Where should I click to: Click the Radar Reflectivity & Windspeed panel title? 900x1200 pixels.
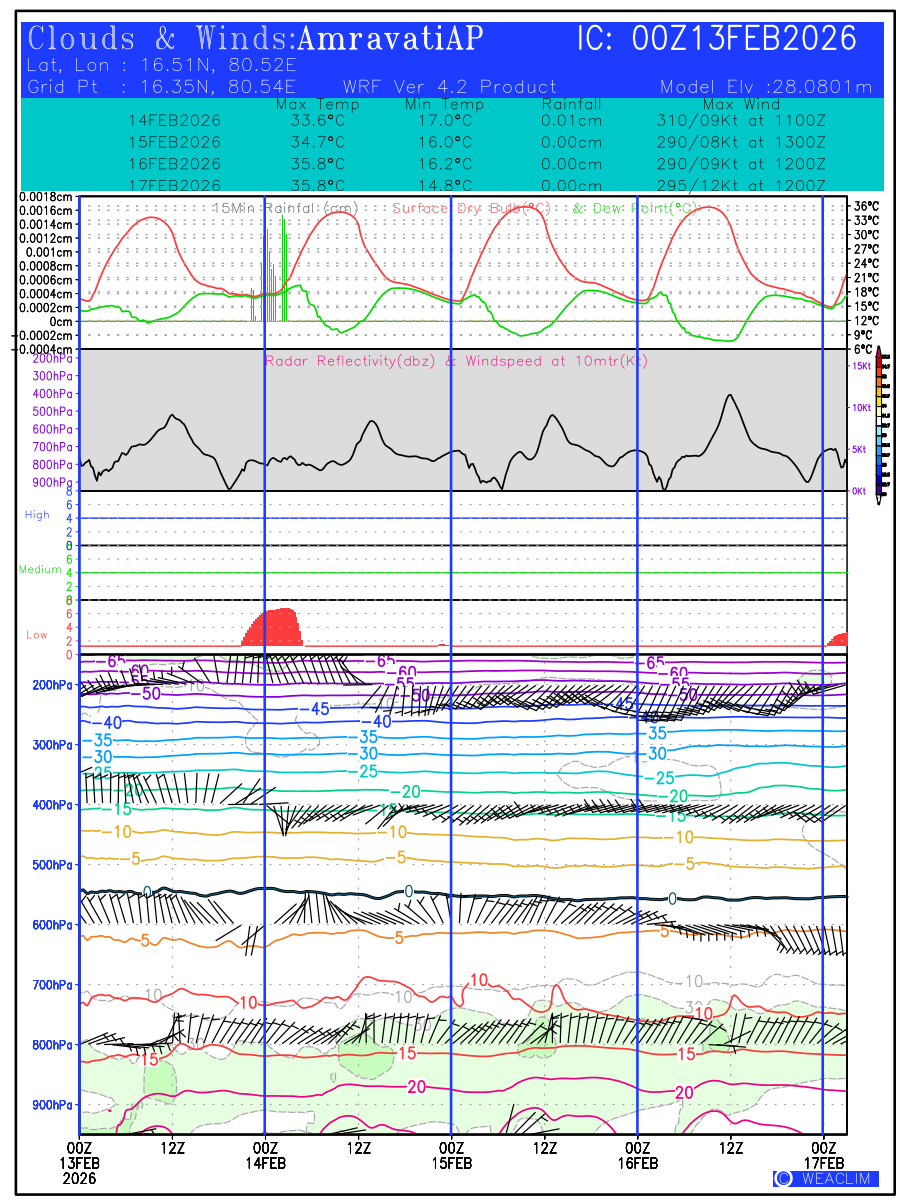coord(456,361)
